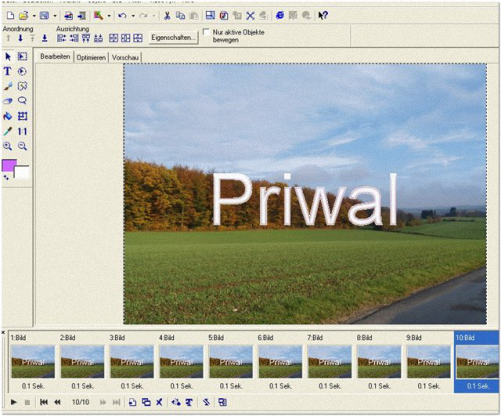Click the New file icon

[x=10, y=15]
